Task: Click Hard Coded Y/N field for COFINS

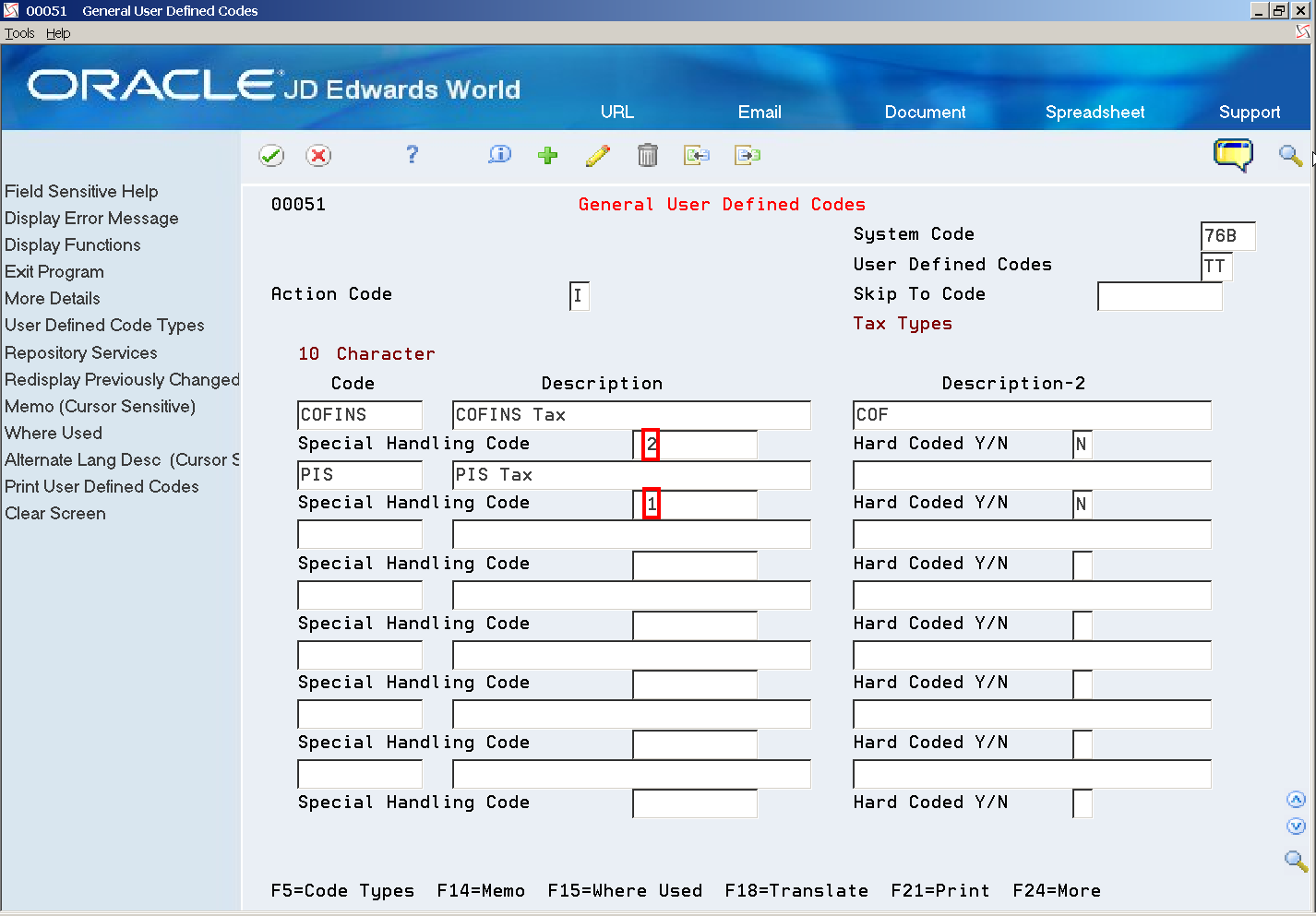Action: pyautogui.click(x=1083, y=445)
